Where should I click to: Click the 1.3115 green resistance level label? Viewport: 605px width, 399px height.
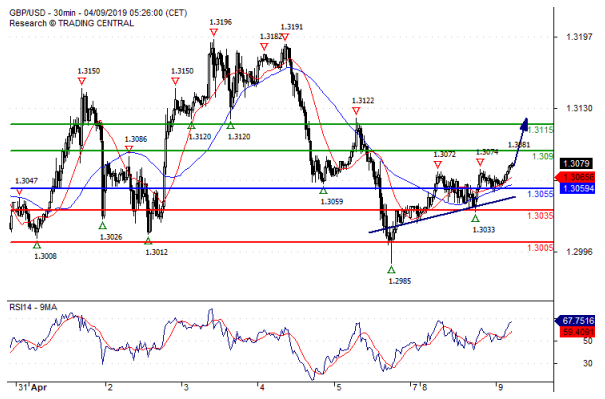540,130
